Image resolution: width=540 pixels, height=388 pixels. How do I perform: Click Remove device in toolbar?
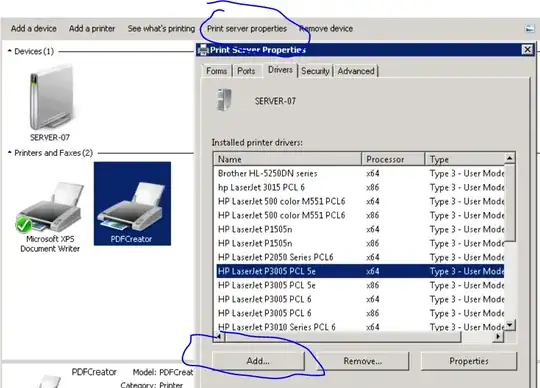click(326, 29)
